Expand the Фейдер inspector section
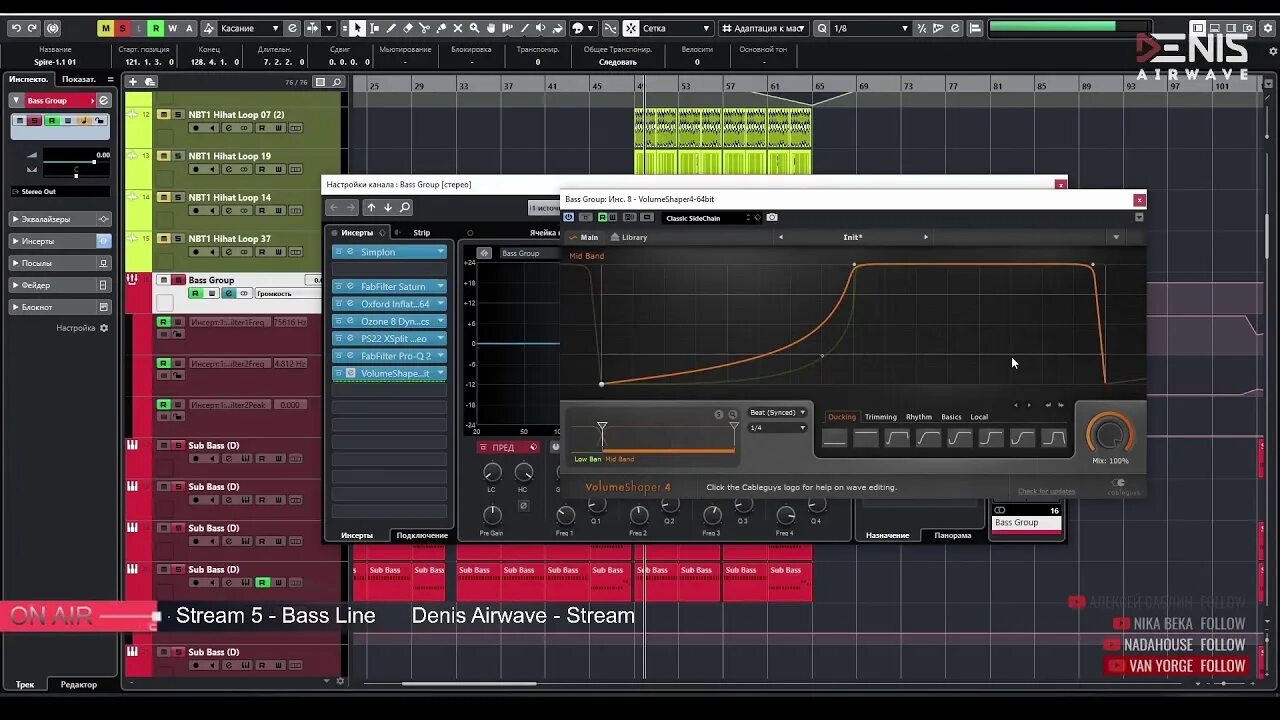This screenshot has height=720, width=1280. [x=61, y=285]
